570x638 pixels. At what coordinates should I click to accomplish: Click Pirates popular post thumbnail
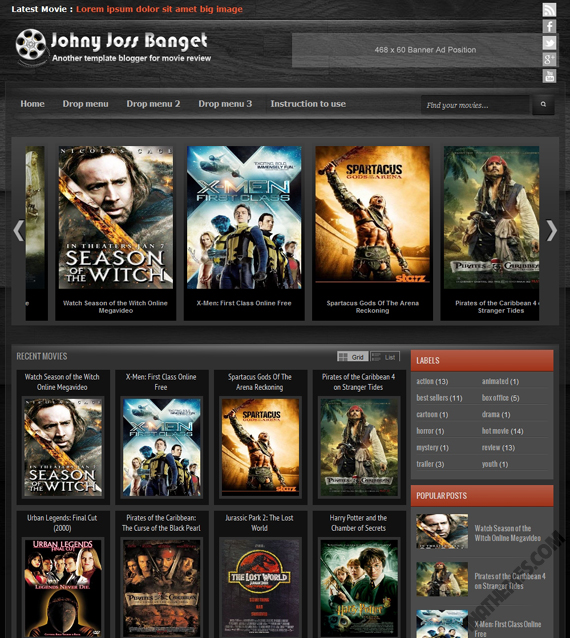pos(442,579)
